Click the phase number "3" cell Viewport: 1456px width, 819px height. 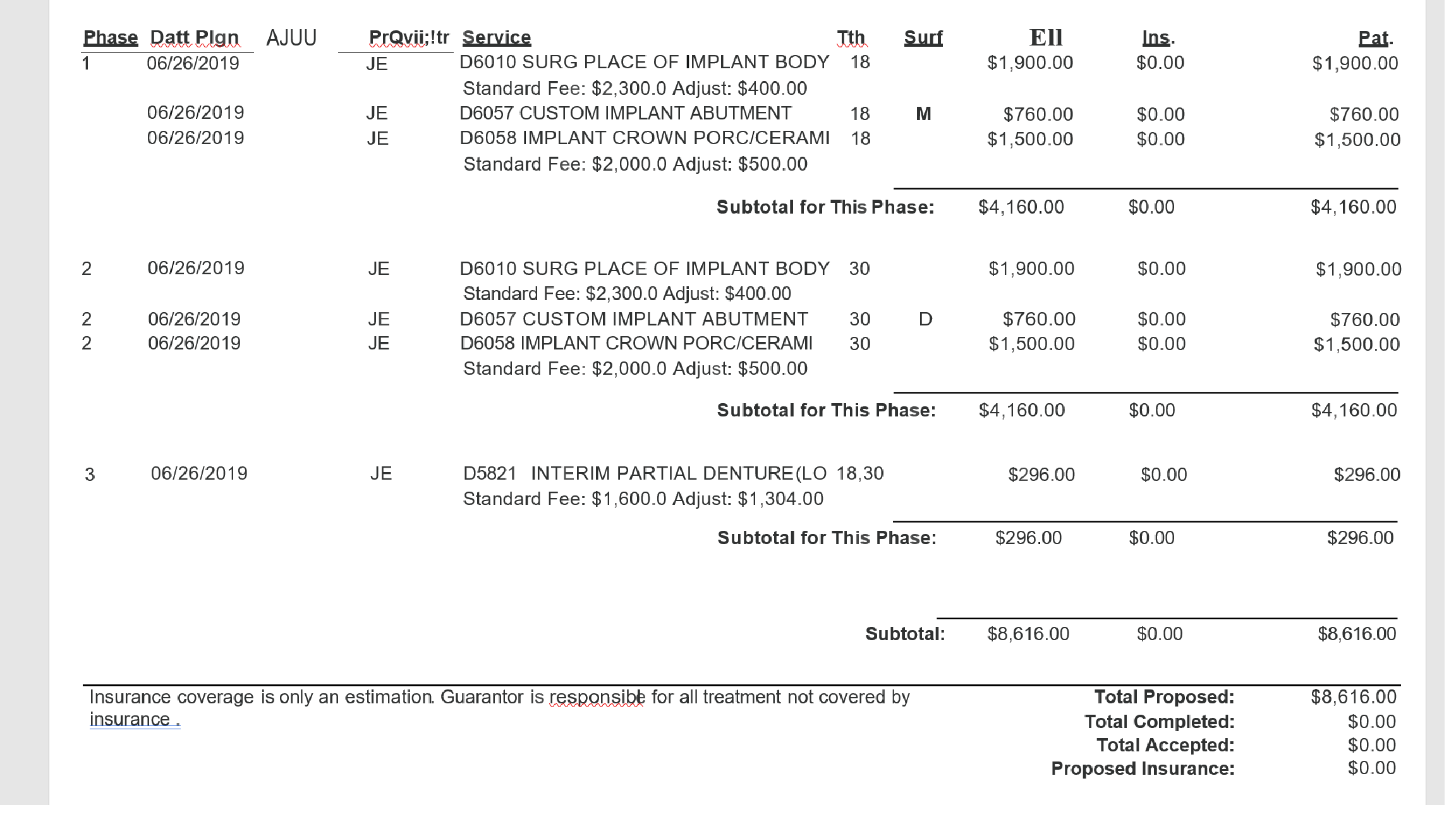tap(90, 475)
